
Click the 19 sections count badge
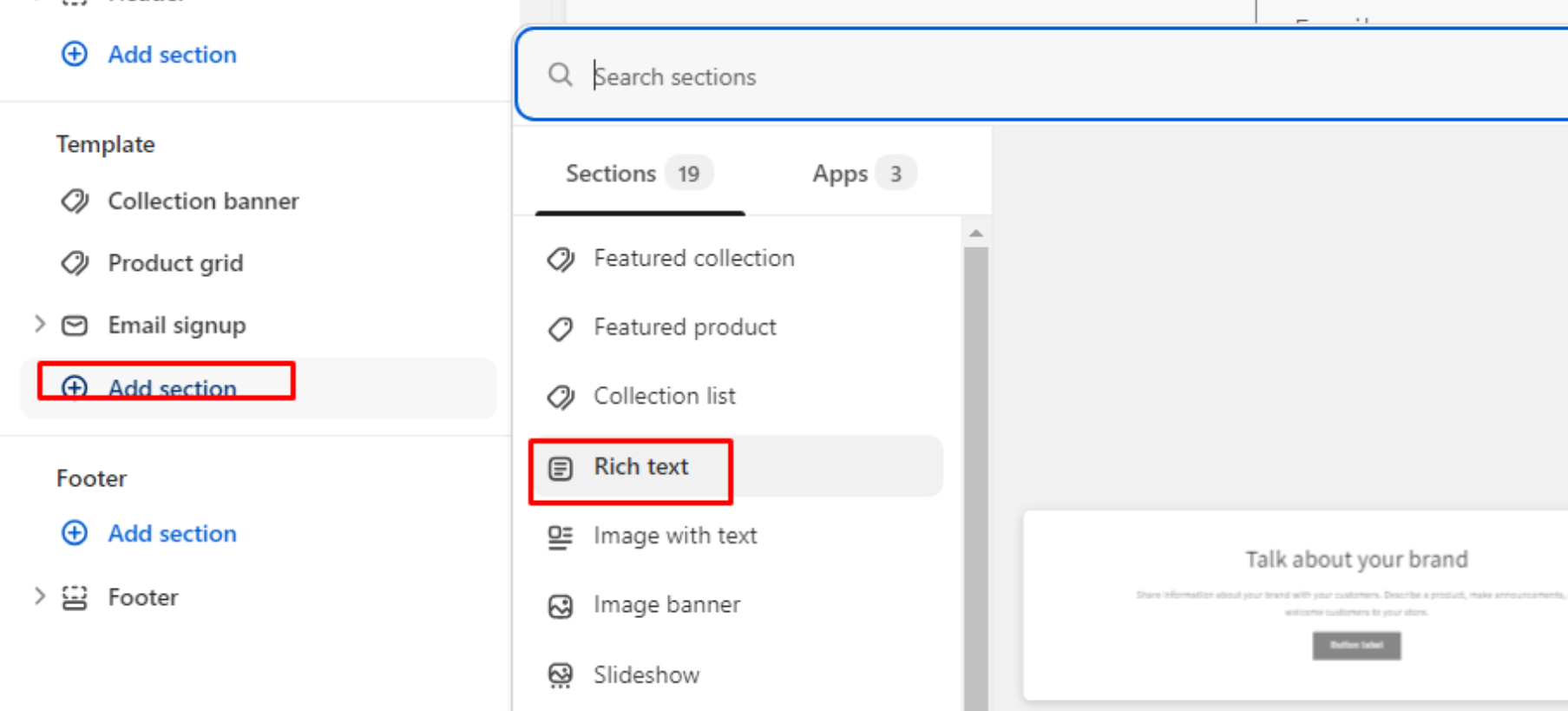[689, 174]
